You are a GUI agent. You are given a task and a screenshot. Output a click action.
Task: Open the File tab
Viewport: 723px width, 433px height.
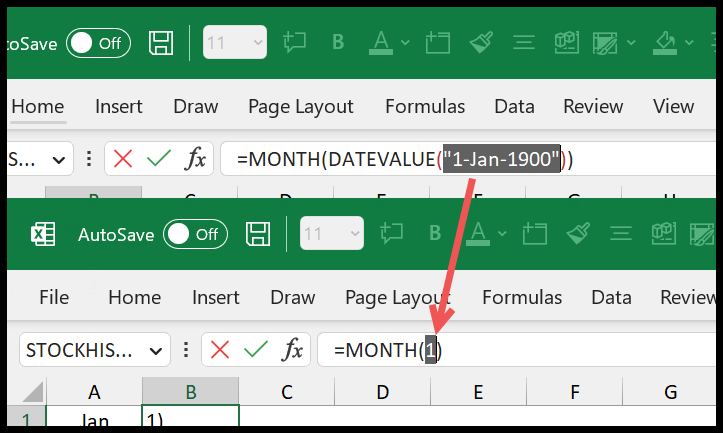(54, 297)
